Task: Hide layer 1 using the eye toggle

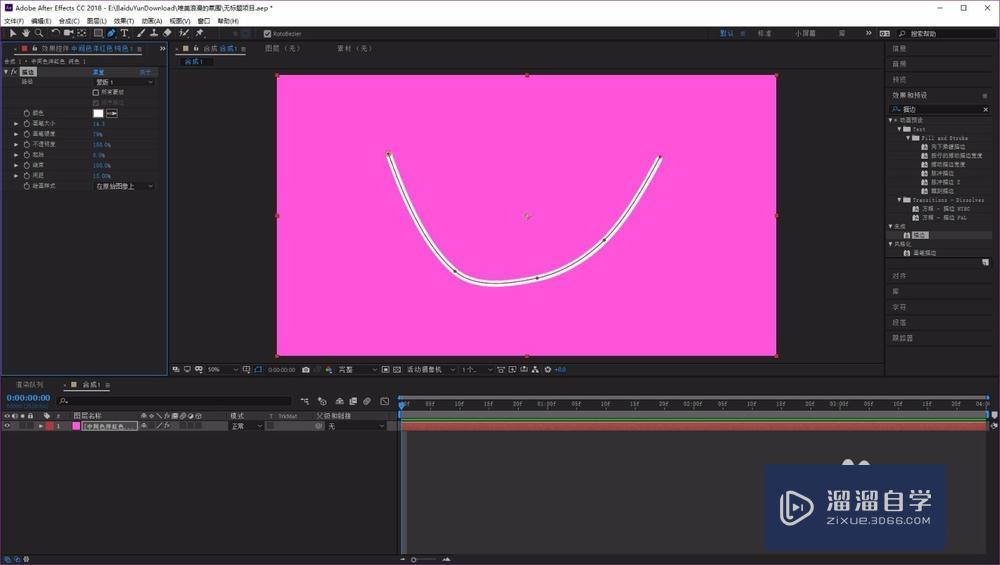Action: click(x=8, y=426)
